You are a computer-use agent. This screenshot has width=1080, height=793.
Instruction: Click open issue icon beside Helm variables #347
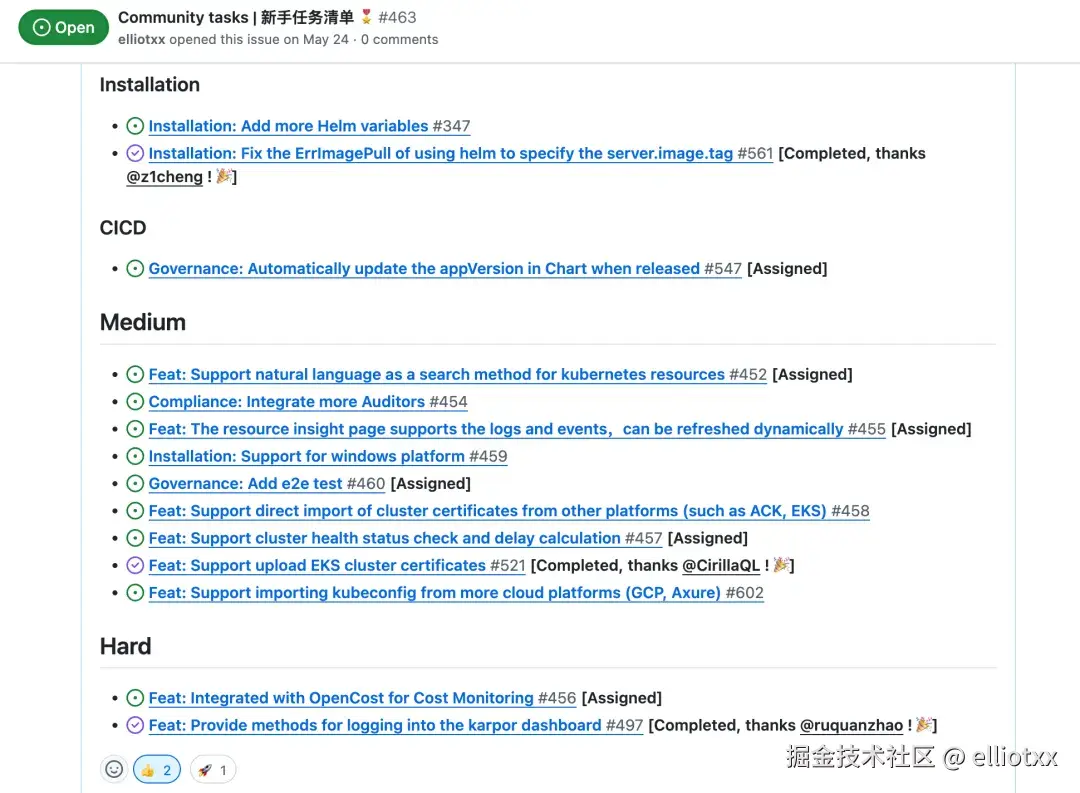[136, 126]
